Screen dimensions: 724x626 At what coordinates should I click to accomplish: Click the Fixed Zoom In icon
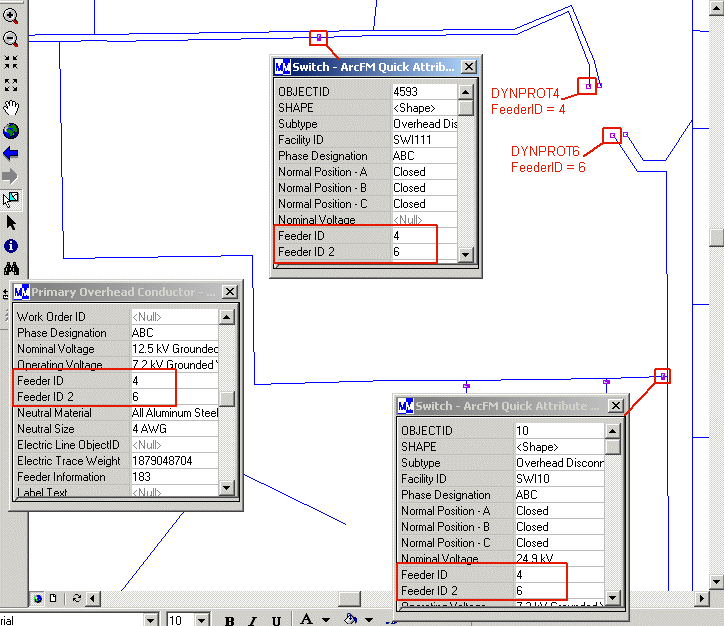pos(11,62)
